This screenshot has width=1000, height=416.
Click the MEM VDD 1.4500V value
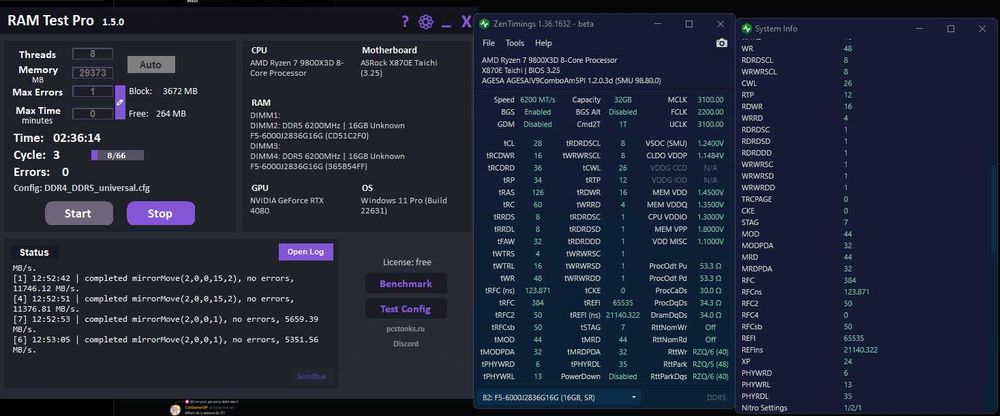pyautogui.click(x=710, y=192)
